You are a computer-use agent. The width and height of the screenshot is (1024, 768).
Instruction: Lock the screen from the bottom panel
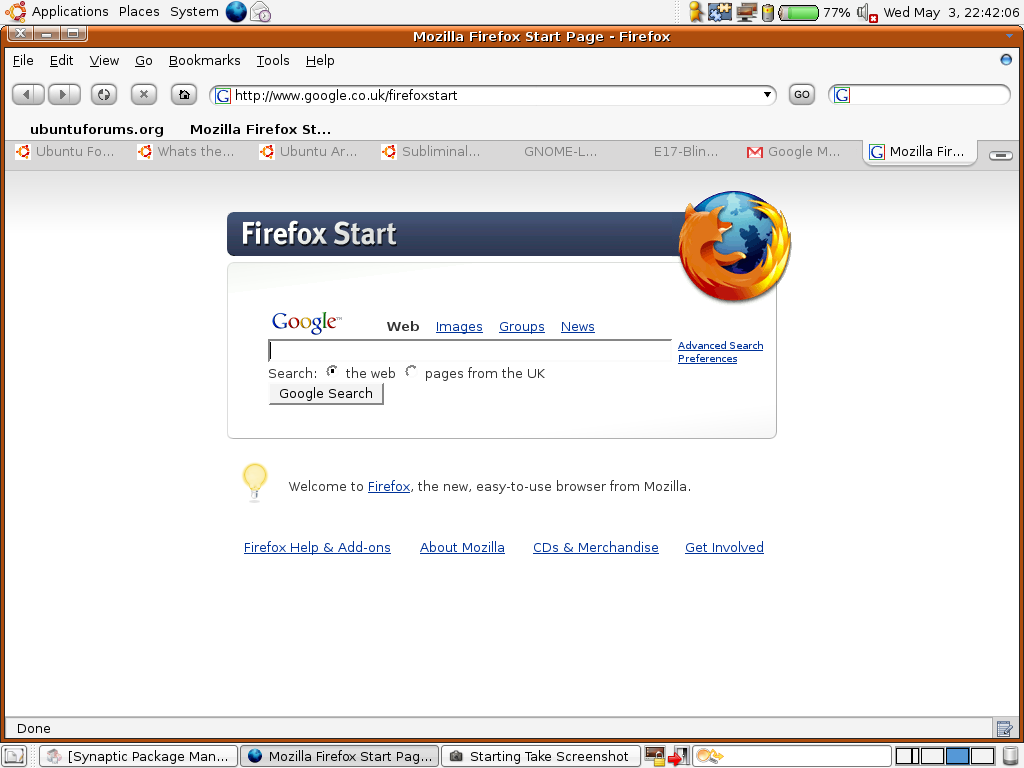(x=654, y=756)
